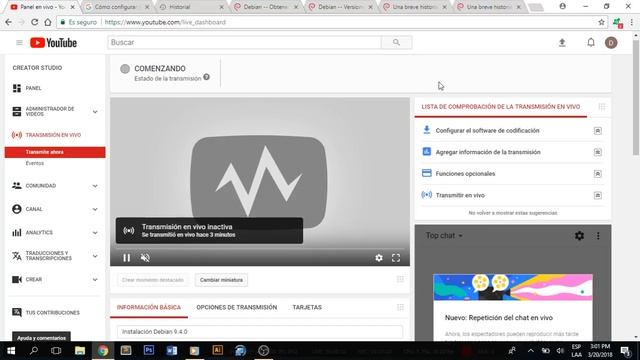
Task: Open the upload video icon
Action: tap(562, 42)
